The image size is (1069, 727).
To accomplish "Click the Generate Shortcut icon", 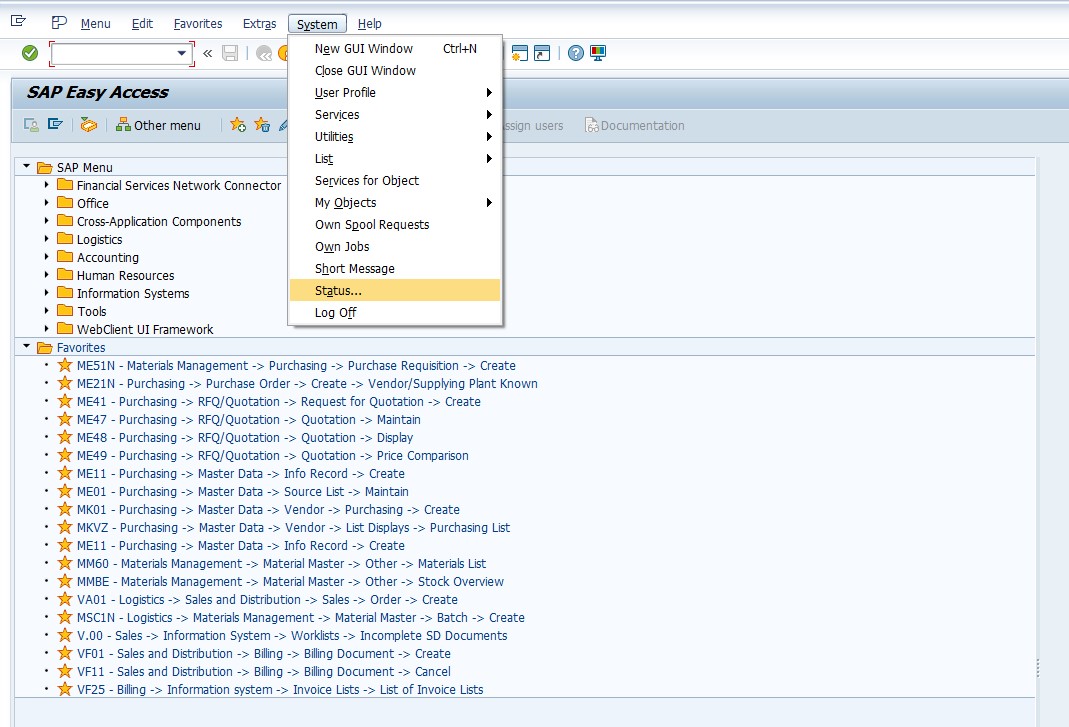I will pyautogui.click(x=542, y=53).
